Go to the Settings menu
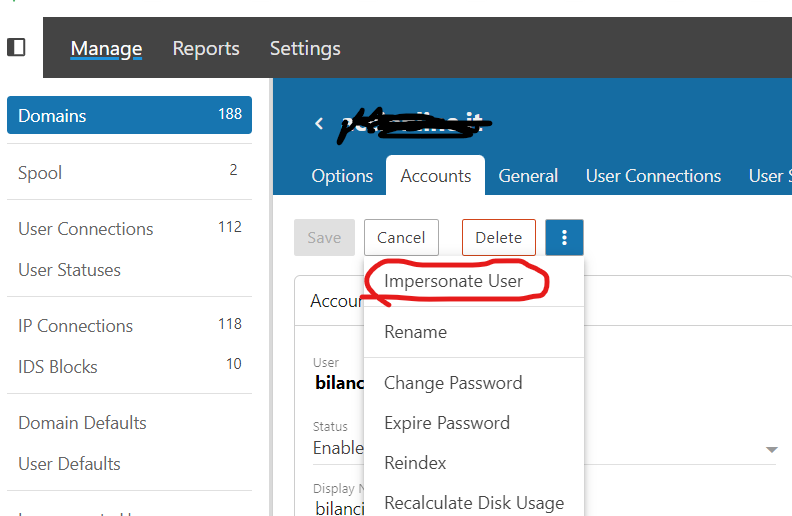792x516 pixels. pyautogui.click(x=305, y=48)
